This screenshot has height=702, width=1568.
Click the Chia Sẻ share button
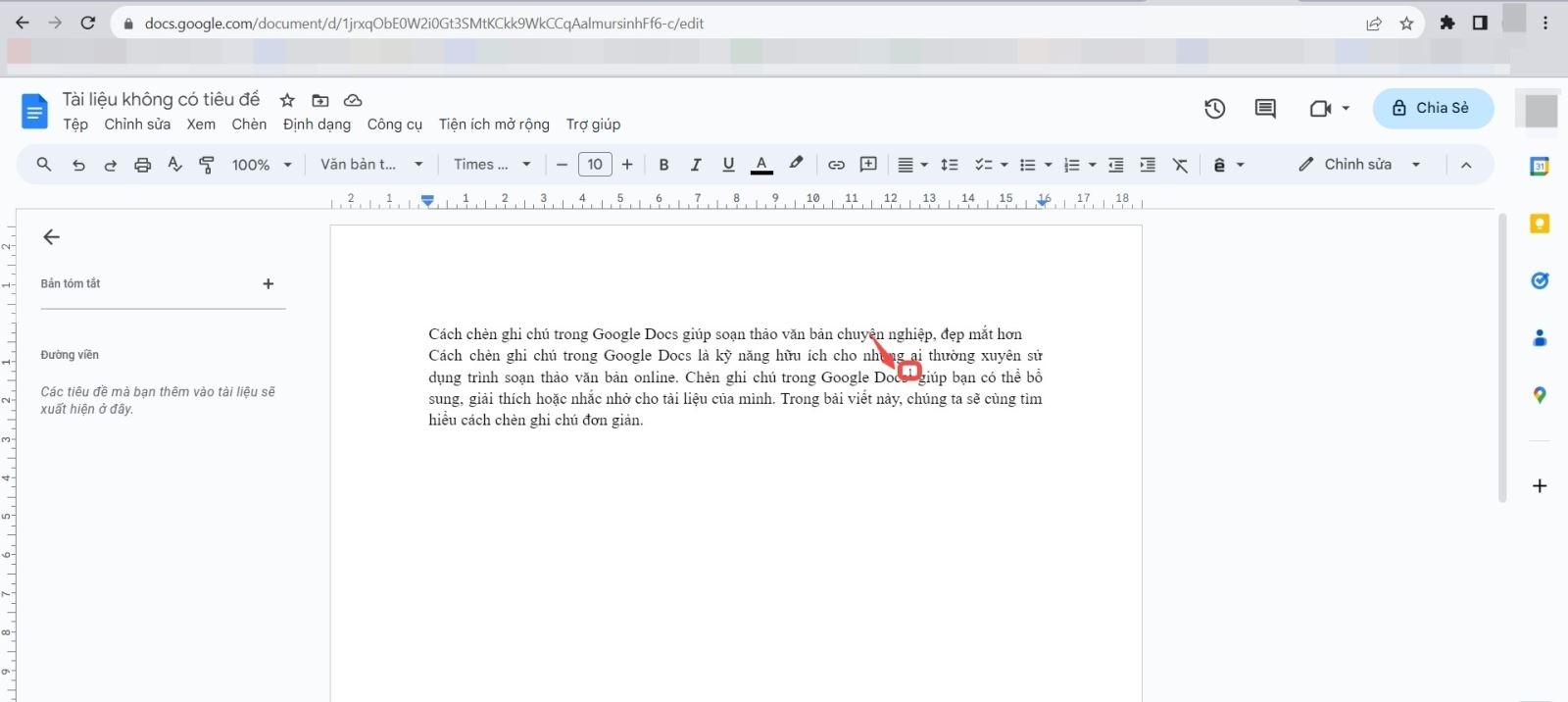click(x=1433, y=108)
